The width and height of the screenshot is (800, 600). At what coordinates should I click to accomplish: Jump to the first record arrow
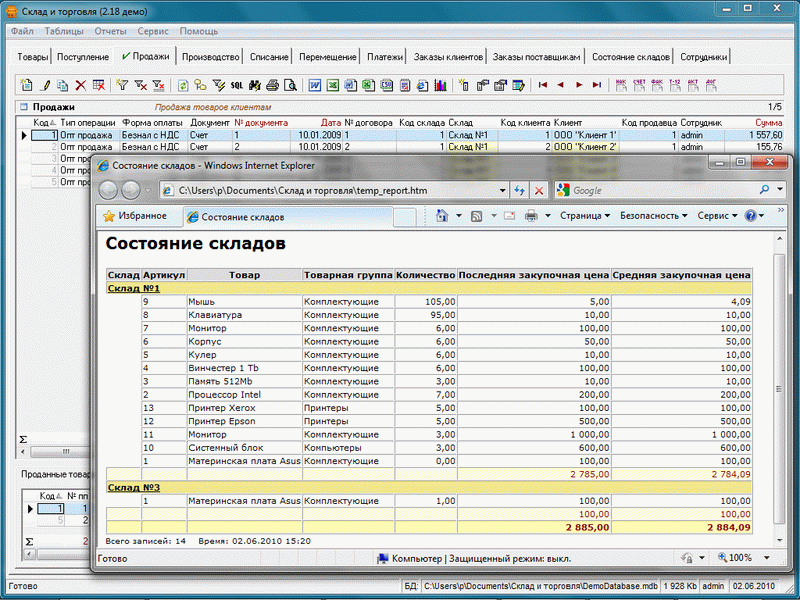(543, 86)
